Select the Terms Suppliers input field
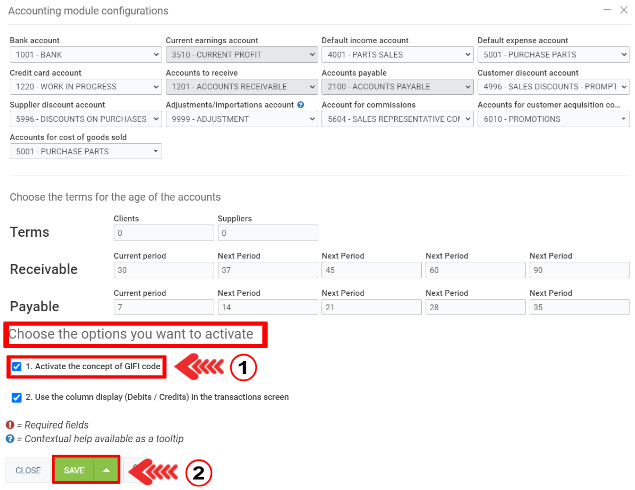This screenshot has width=635, height=490. pos(267,233)
